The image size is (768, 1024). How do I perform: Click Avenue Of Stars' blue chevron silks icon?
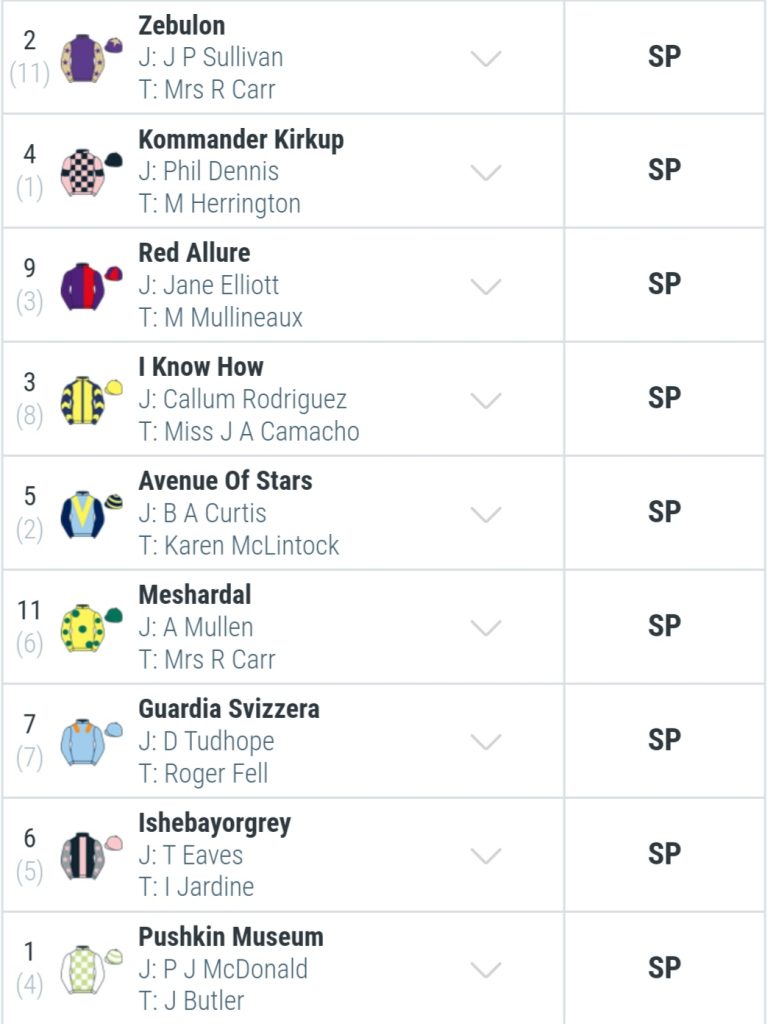[91, 514]
